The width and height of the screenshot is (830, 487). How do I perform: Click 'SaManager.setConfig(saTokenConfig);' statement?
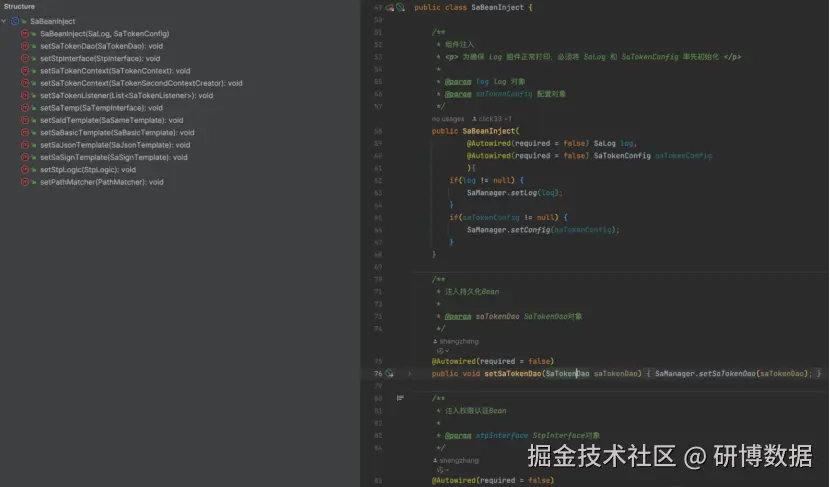pyautogui.click(x=543, y=230)
